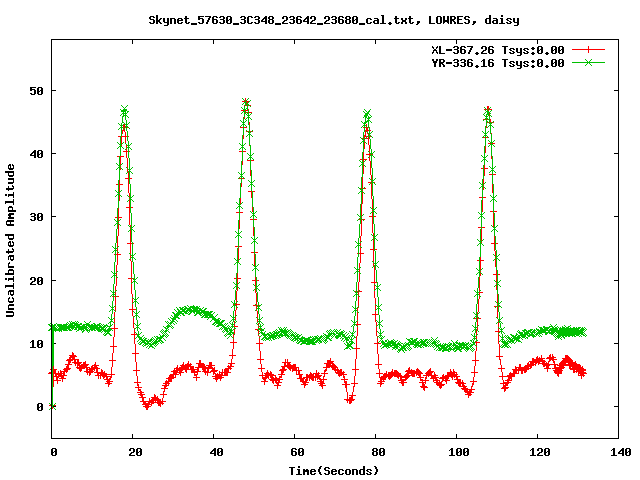Image resolution: width=640 pixels, height=480 pixels.
Task: Click the third peak apex near 78 seconds
Action: [x=367, y=113]
